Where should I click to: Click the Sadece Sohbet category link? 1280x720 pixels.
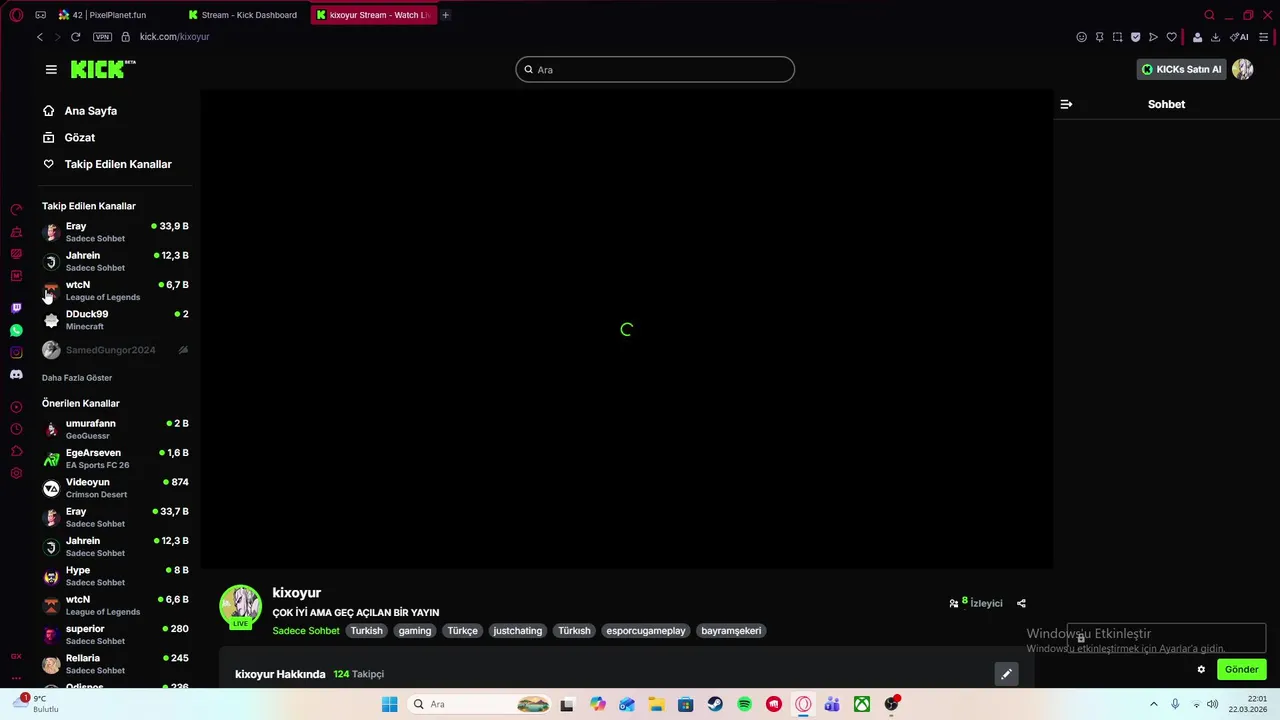click(x=306, y=631)
